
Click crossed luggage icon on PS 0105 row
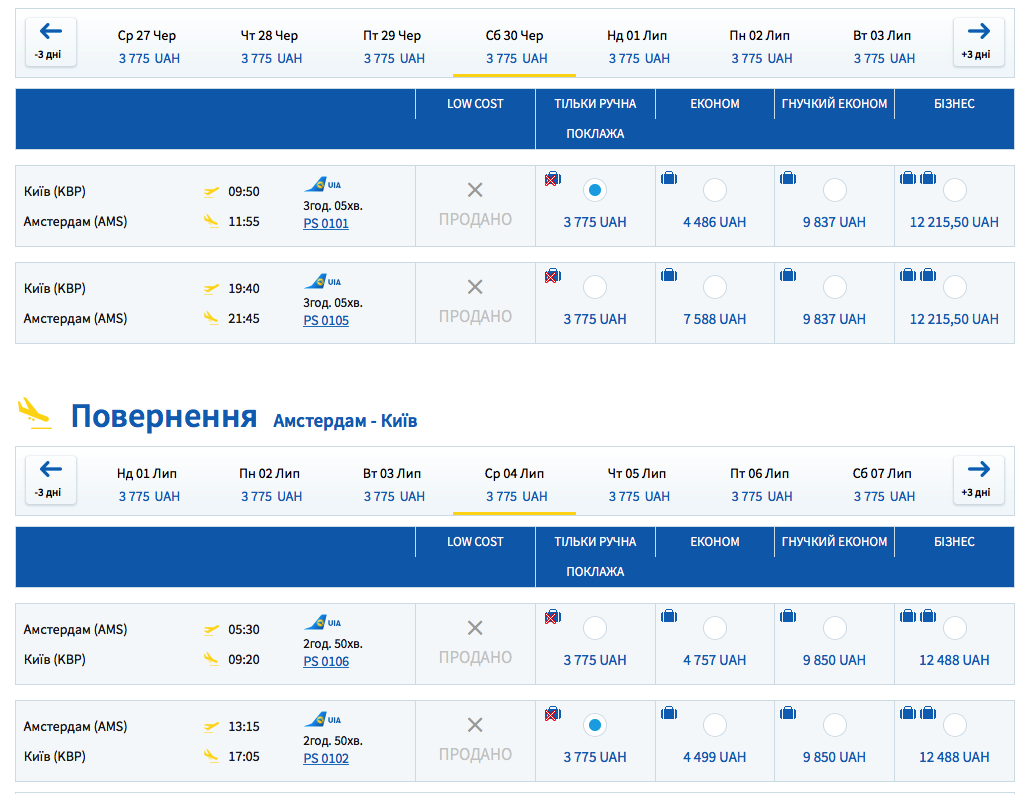pos(551,276)
